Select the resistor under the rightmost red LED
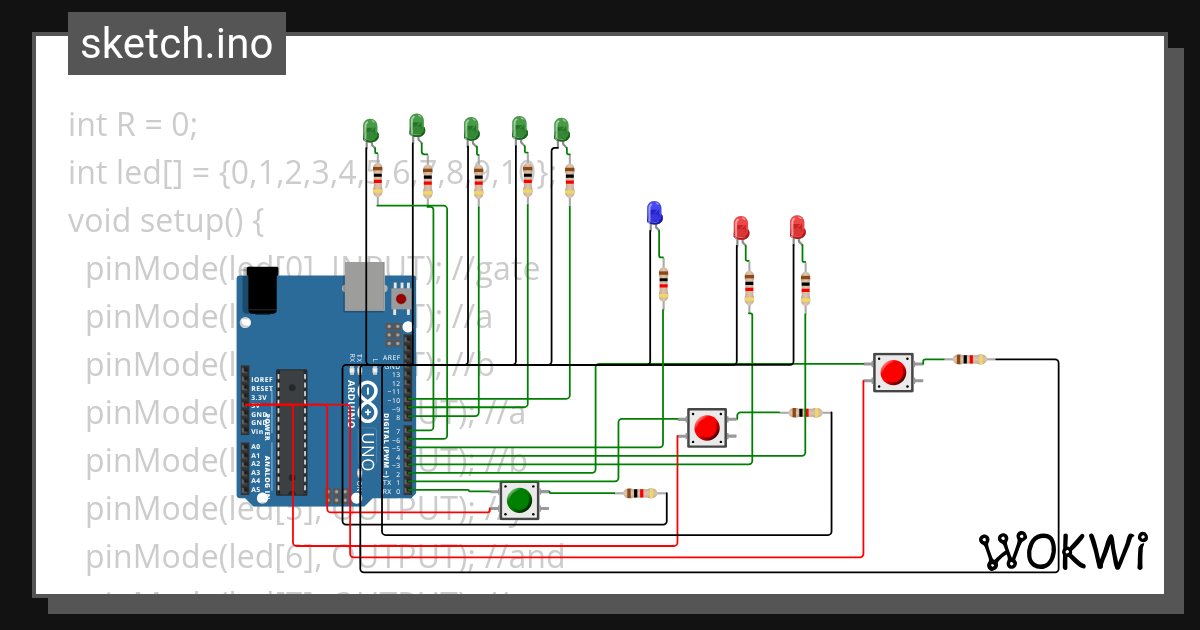The width and height of the screenshot is (1200, 630). 805,287
